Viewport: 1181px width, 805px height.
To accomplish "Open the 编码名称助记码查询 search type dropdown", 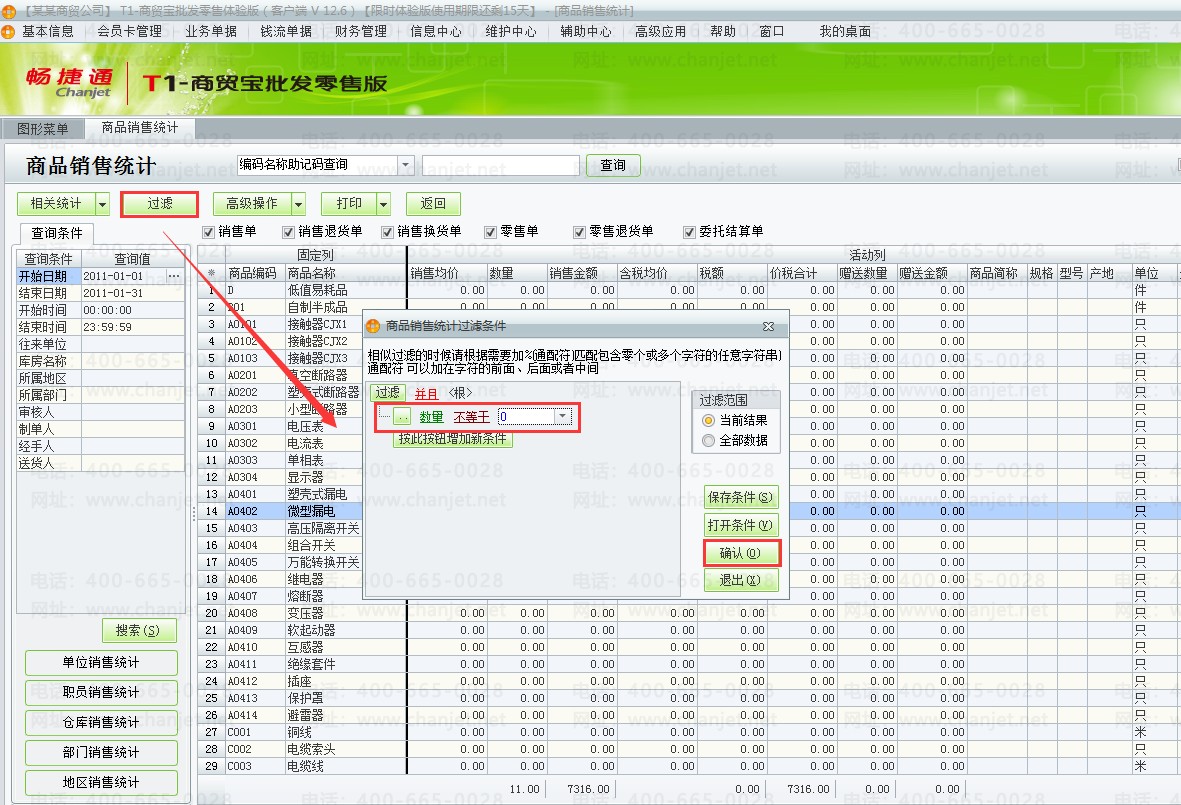I will [x=406, y=164].
